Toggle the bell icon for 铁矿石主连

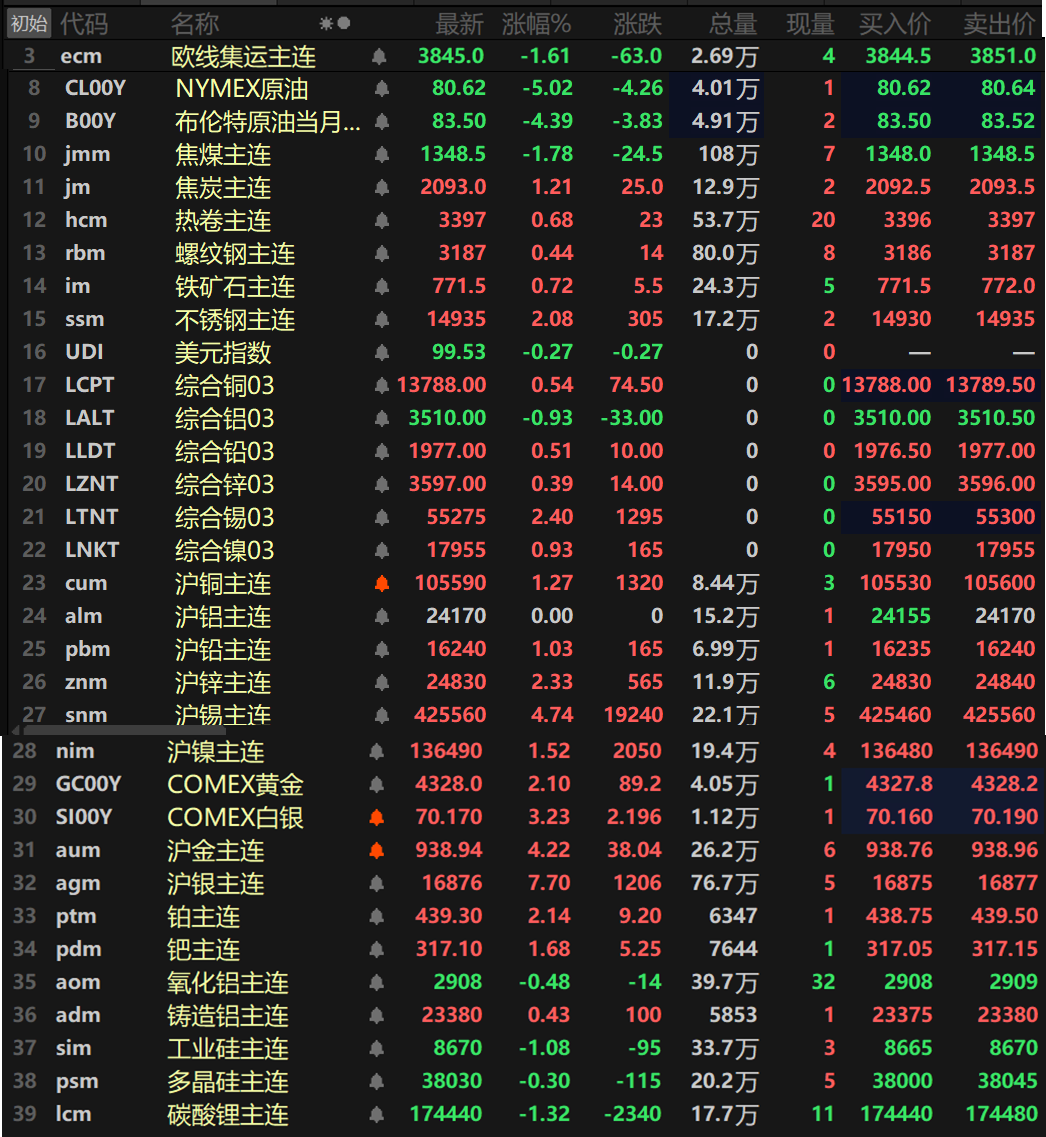coord(382,286)
